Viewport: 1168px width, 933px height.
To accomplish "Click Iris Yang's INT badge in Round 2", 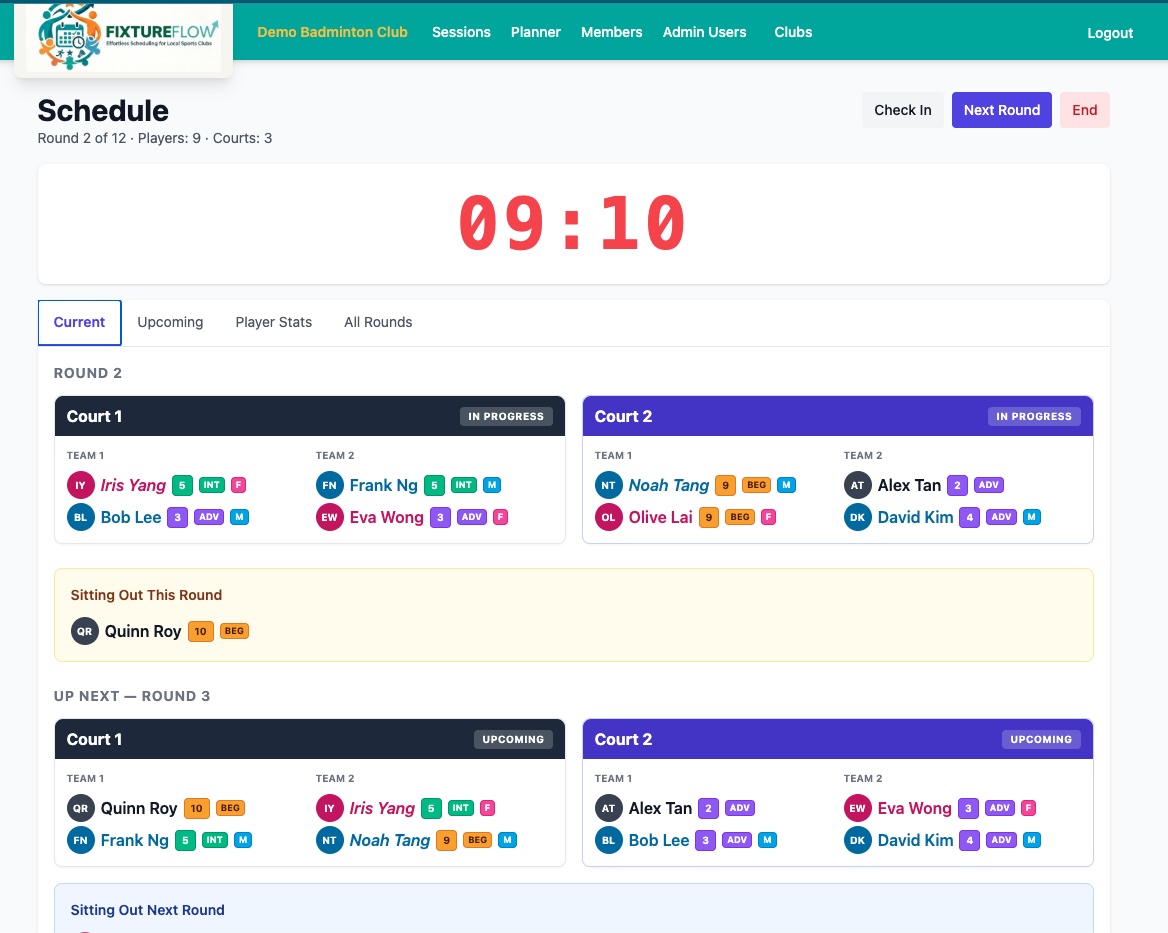I will tap(212, 485).
